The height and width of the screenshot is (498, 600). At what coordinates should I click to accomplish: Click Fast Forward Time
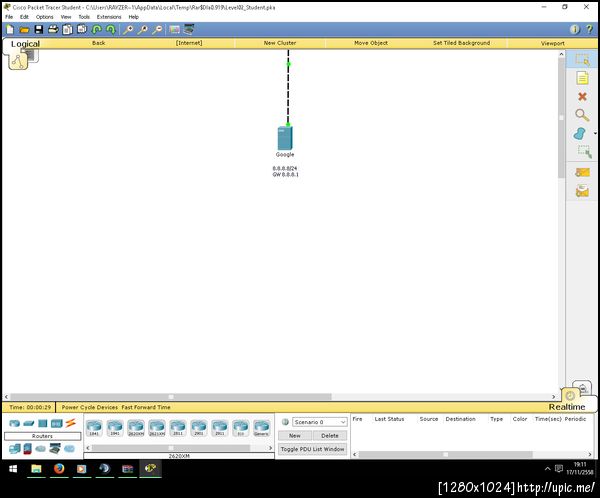click(x=146, y=407)
